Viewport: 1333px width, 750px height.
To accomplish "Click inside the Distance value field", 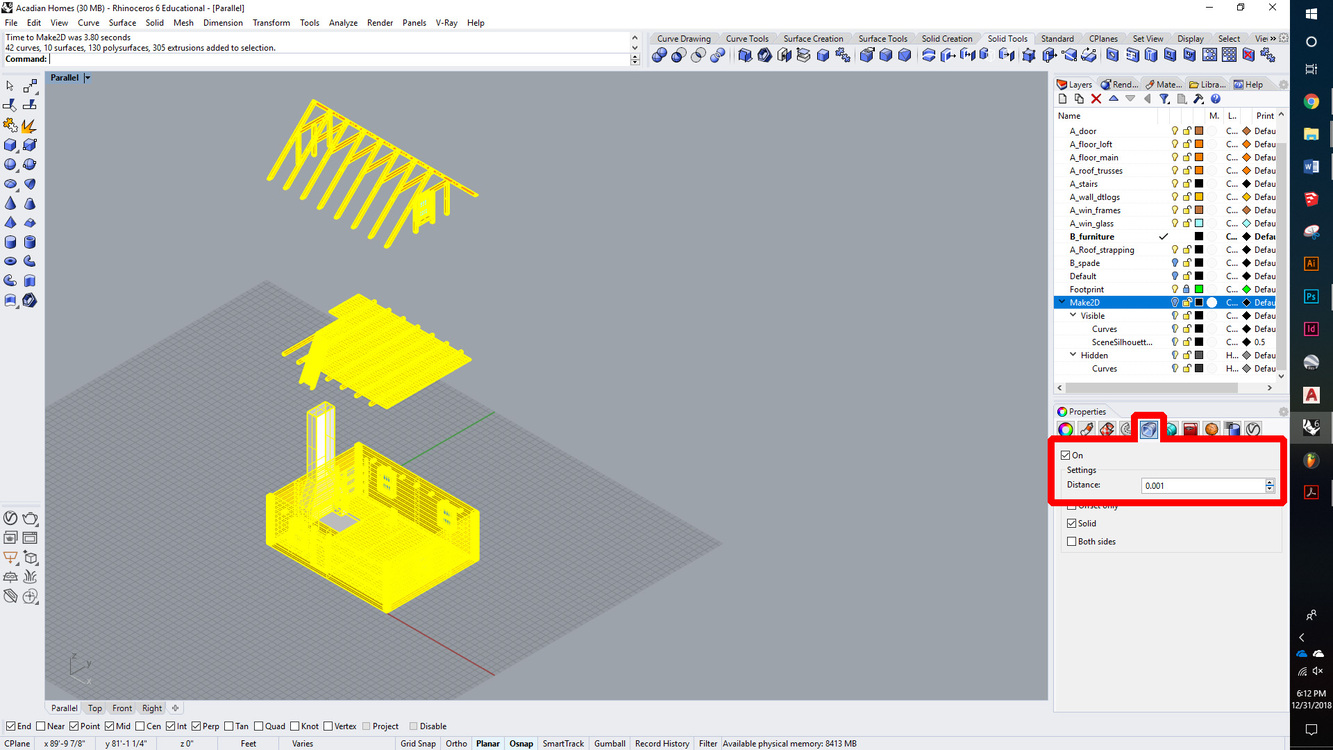I will (x=1200, y=485).
